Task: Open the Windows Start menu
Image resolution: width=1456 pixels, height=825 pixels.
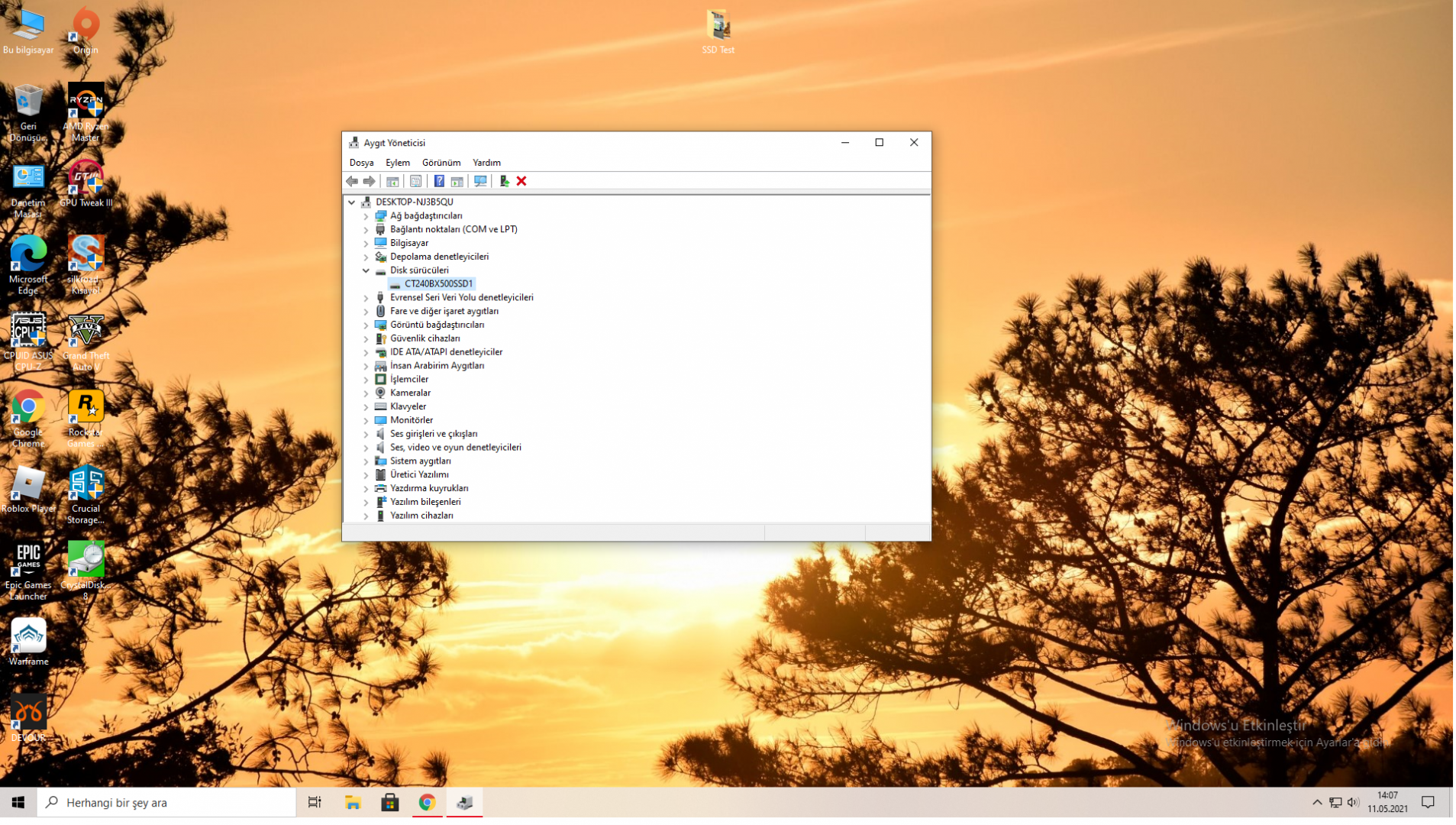Action: tap(18, 803)
